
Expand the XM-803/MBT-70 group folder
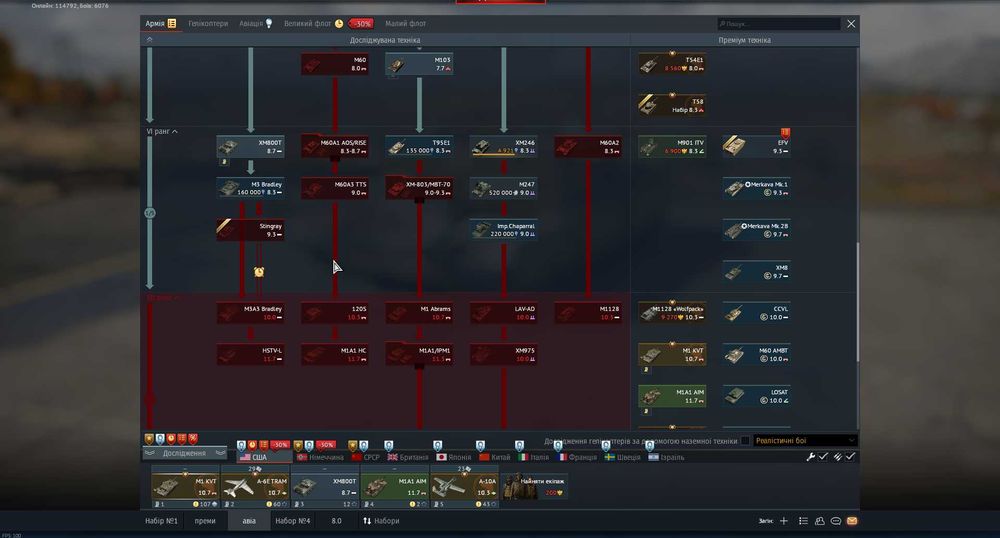click(x=419, y=188)
